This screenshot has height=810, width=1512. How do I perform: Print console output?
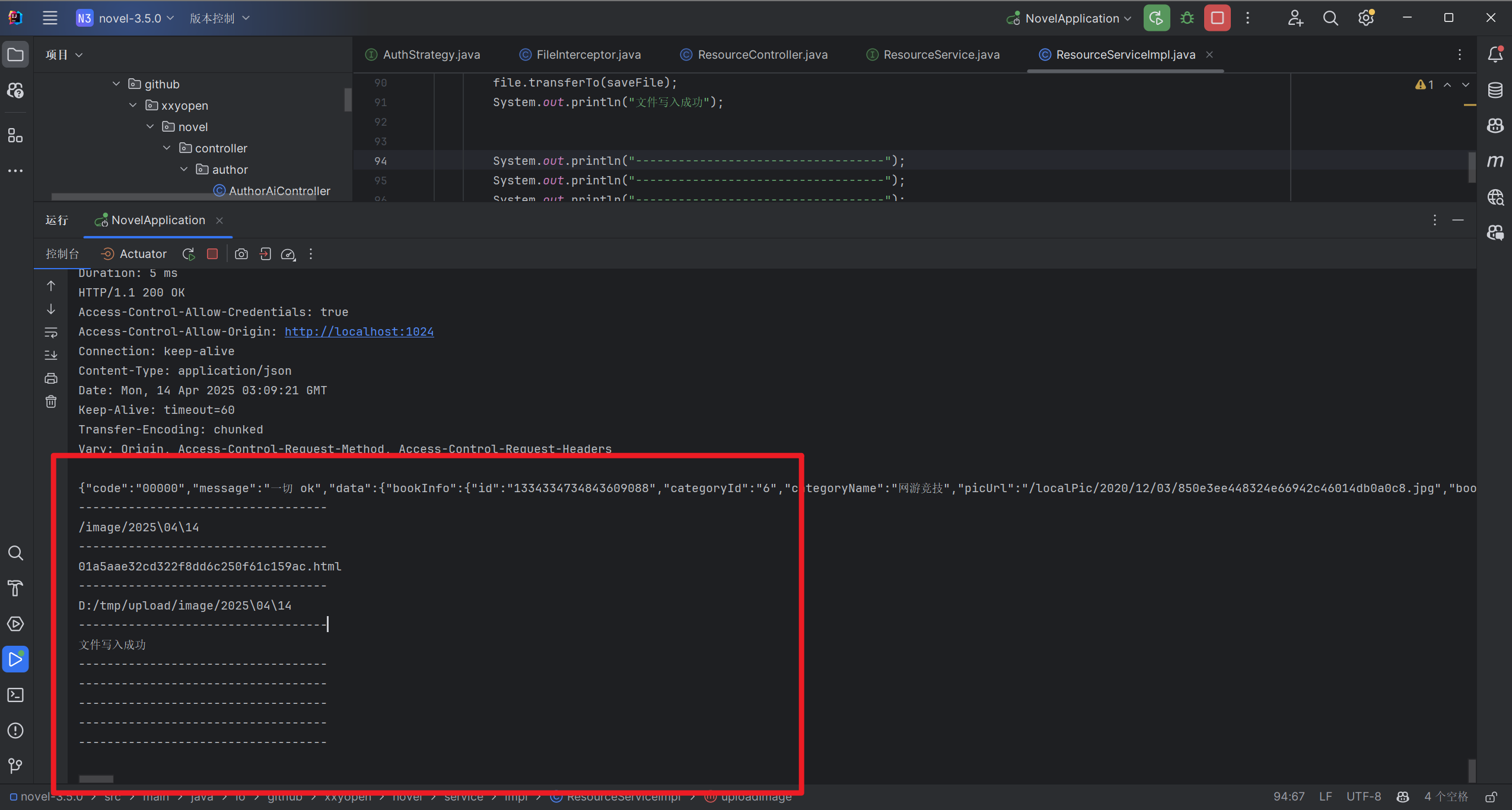tap(51, 378)
